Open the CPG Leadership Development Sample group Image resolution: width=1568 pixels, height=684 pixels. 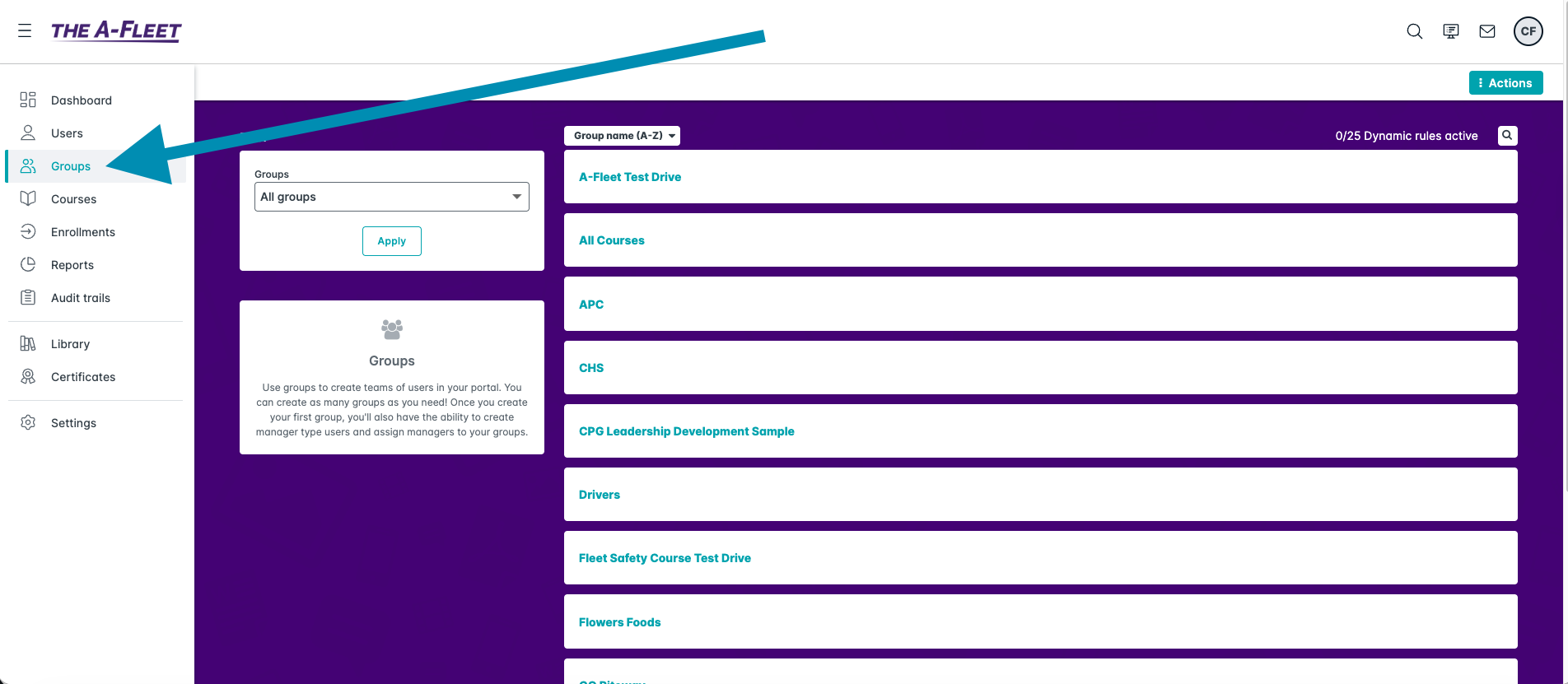[686, 431]
